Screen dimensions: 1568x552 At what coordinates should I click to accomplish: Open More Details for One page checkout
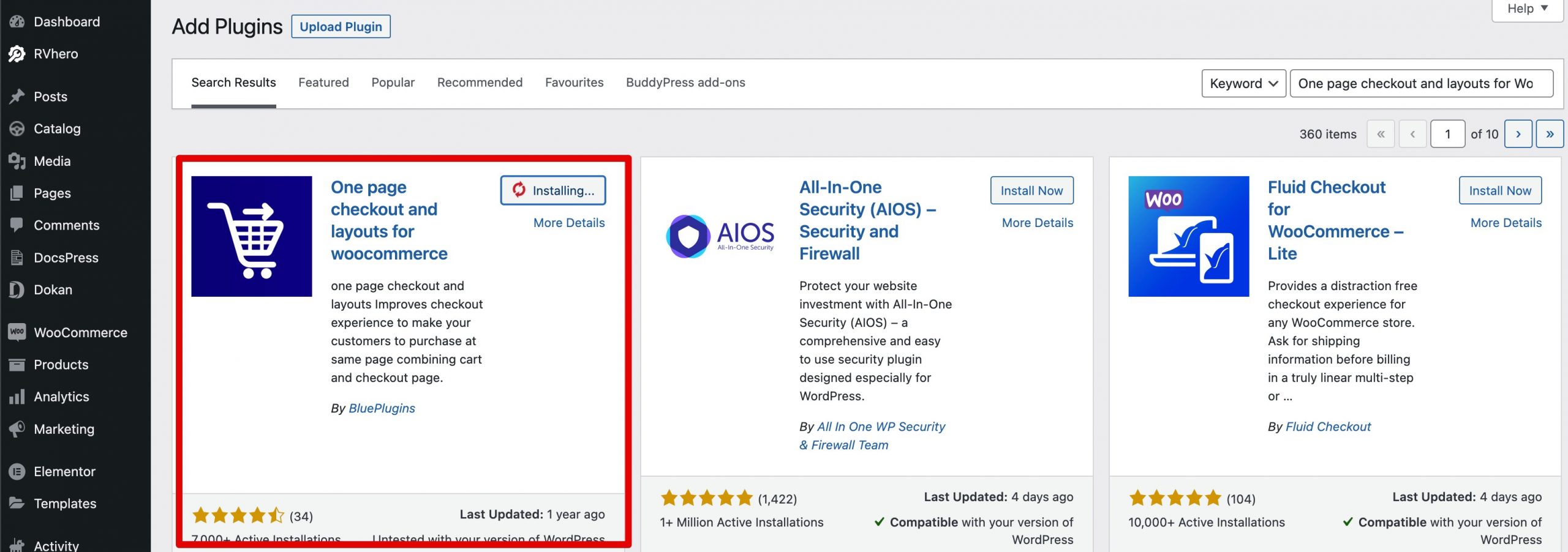coord(569,223)
